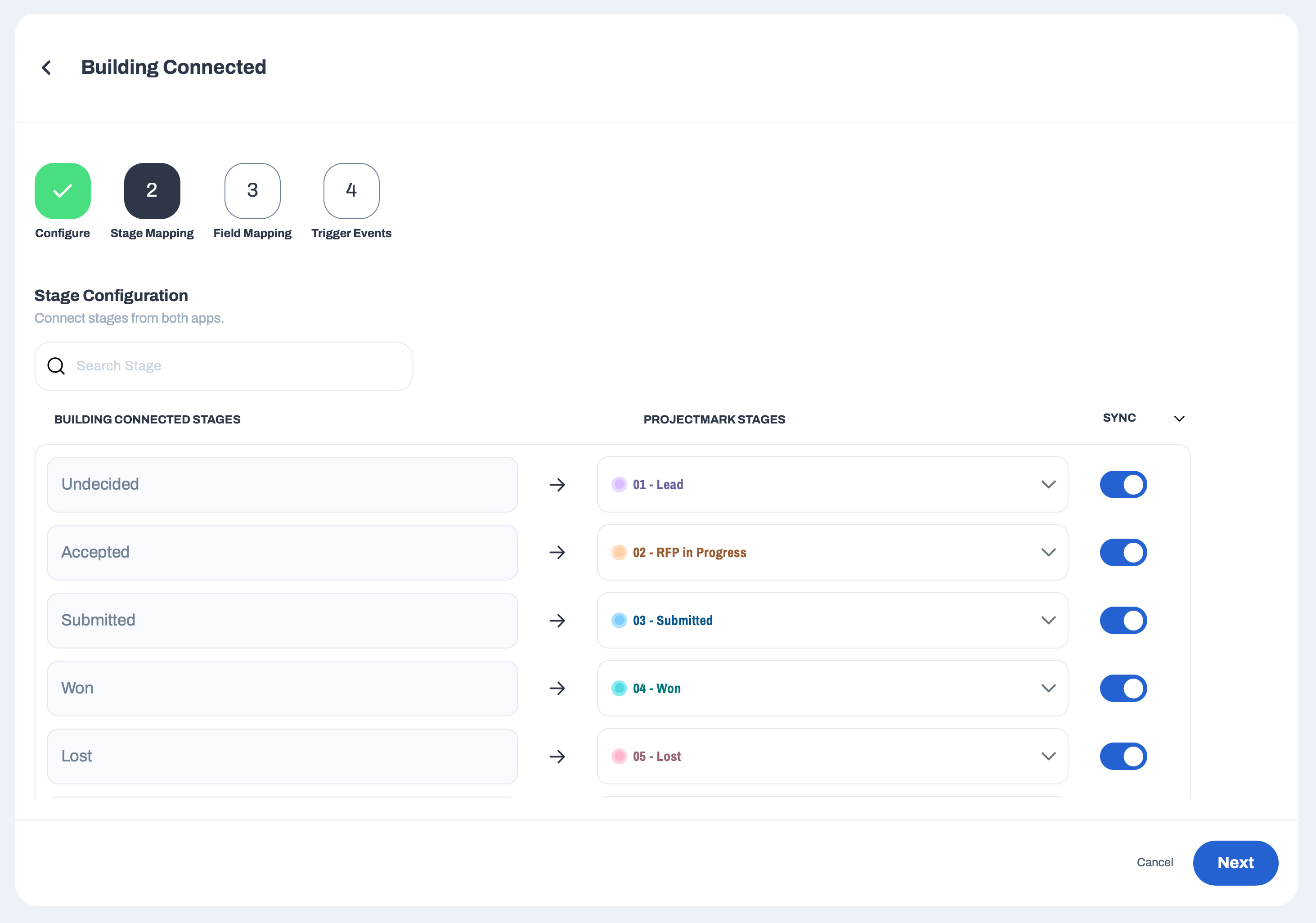Viewport: 1316px width, 923px height.
Task: Click the purple dot on 01 - Lead
Action: click(619, 485)
